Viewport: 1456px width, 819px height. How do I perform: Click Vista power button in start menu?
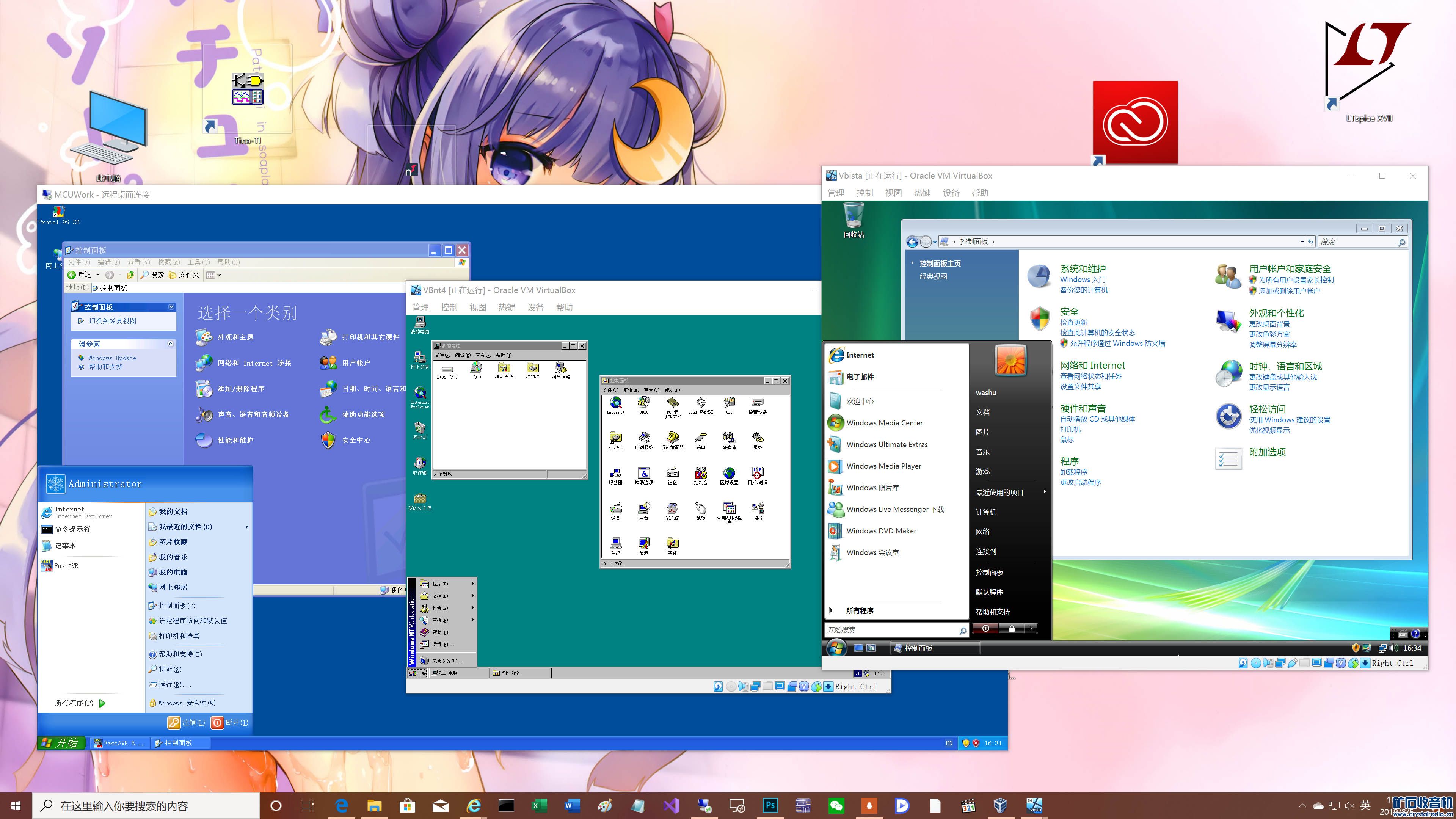pyautogui.click(x=986, y=629)
